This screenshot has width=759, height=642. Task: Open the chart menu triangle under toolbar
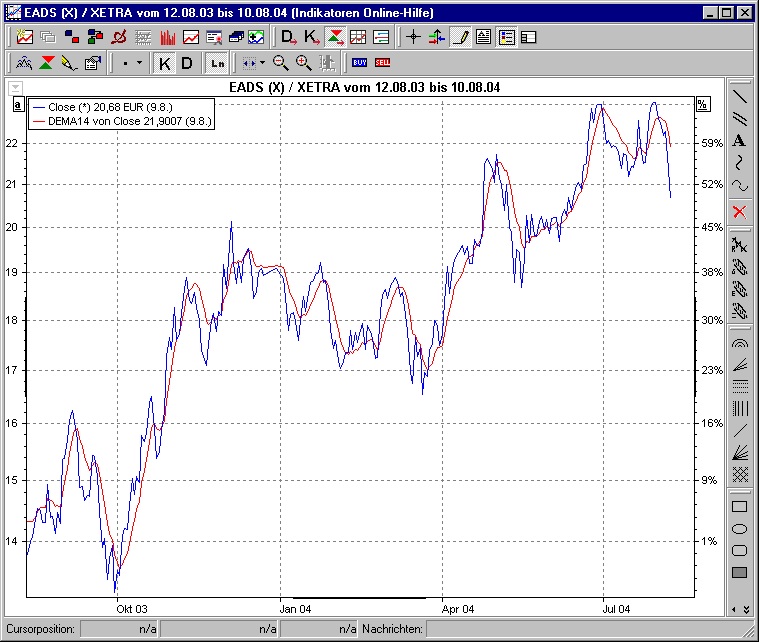click(x=15, y=87)
